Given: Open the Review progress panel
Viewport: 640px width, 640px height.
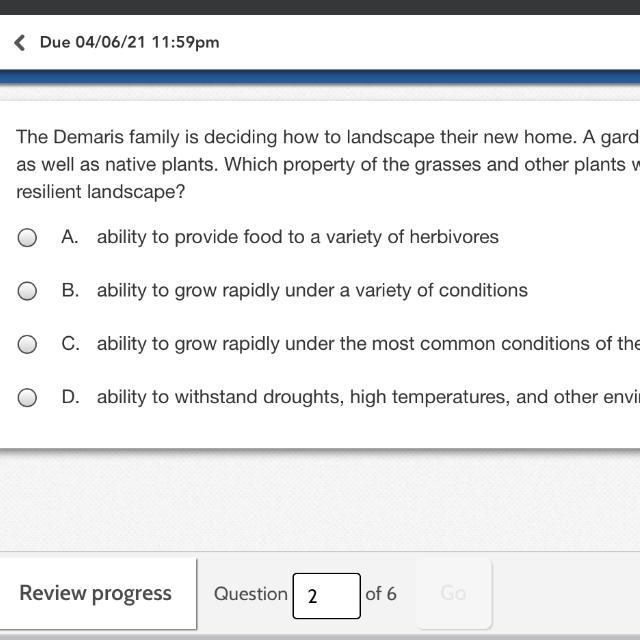Looking at the screenshot, I should pos(96,593).
